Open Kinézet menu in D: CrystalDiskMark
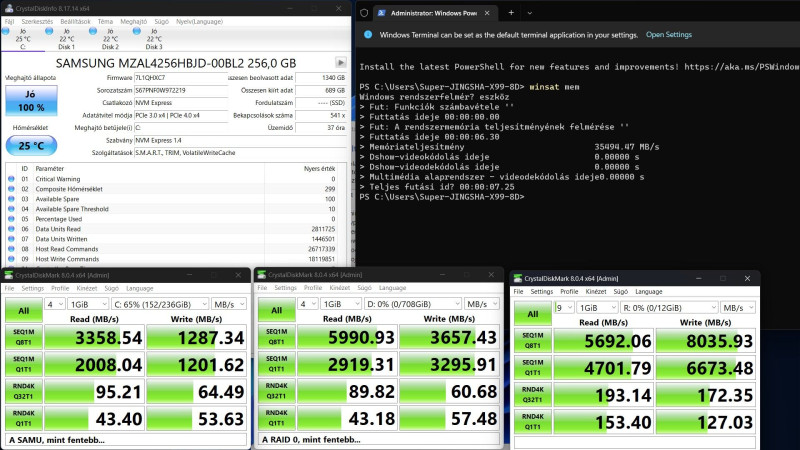800x450 pixels. click(339, 288)
